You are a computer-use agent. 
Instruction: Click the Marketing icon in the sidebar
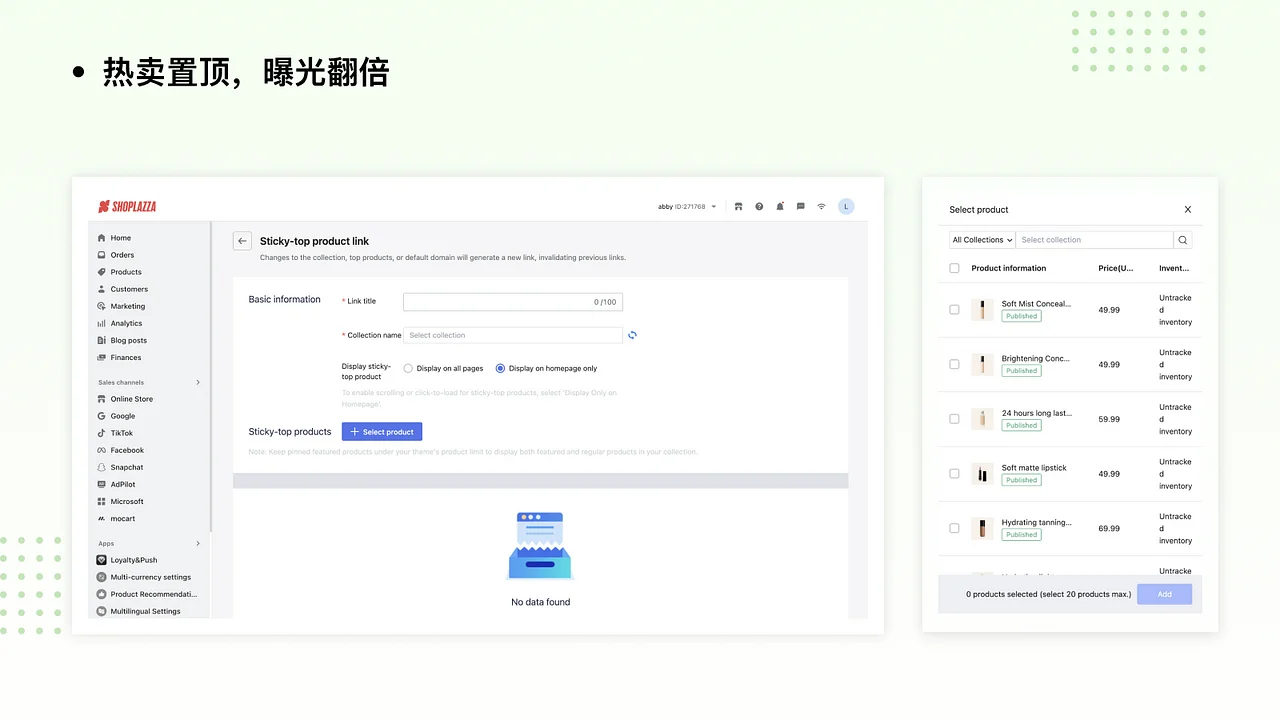[x=102, y=306]
